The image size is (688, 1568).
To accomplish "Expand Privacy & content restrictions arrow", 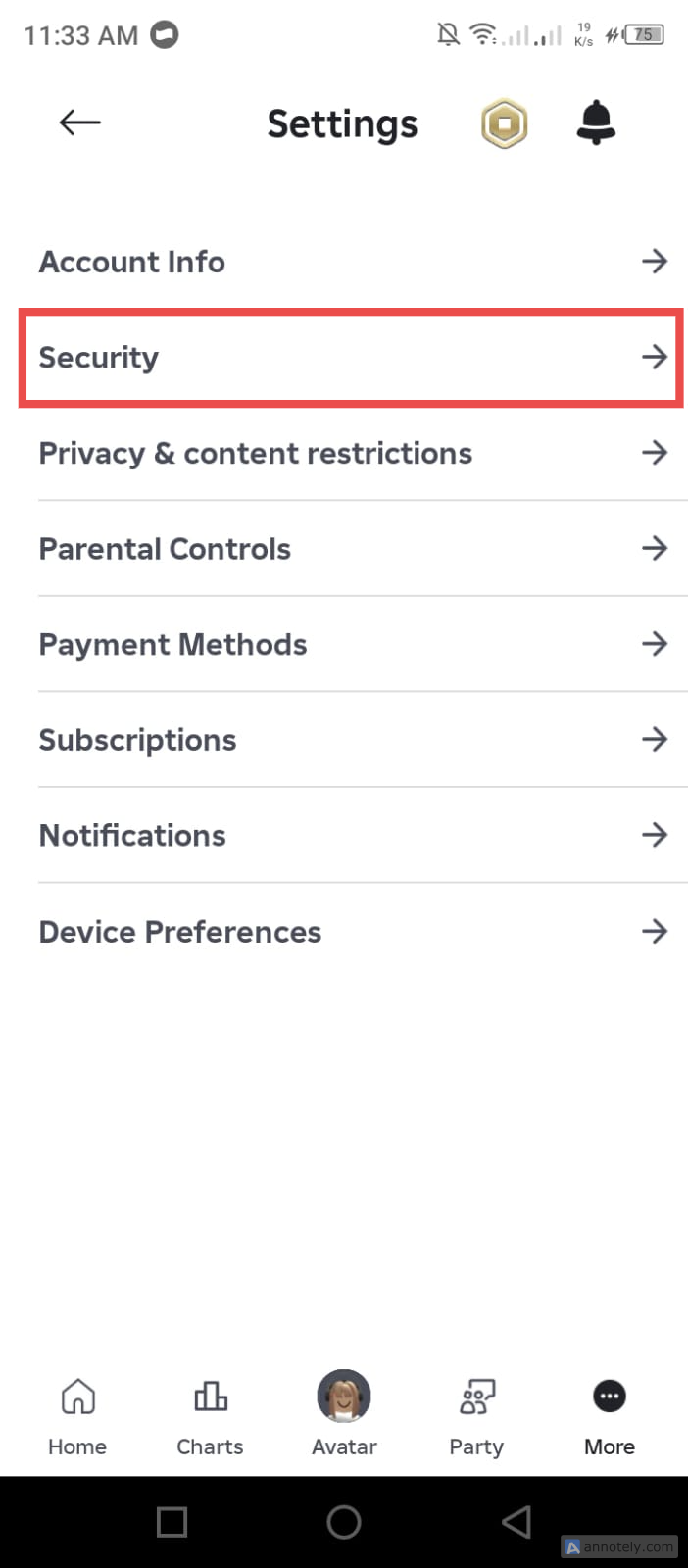I will (x=654, y=453).
